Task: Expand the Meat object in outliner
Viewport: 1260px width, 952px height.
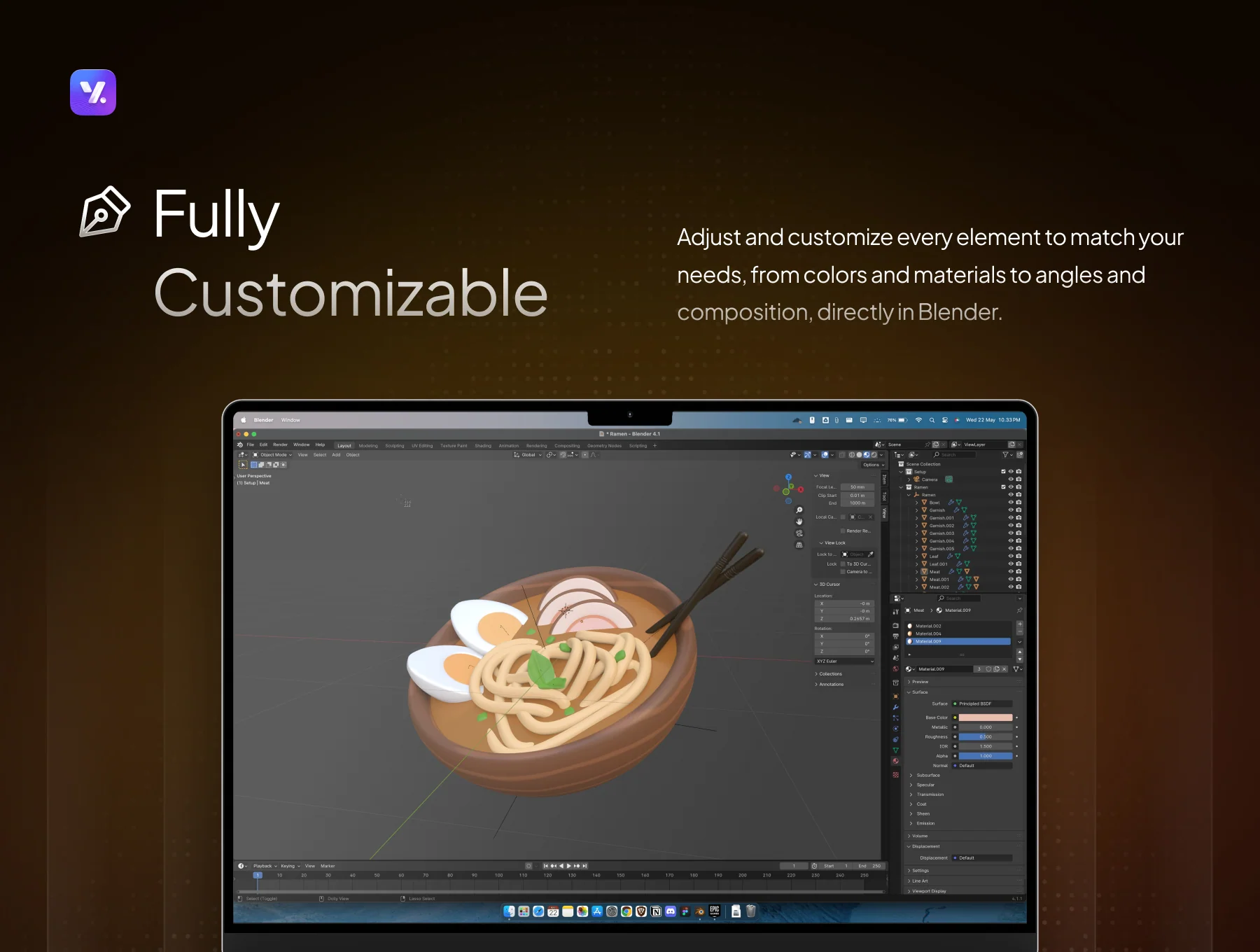Action: coord(916,572)
